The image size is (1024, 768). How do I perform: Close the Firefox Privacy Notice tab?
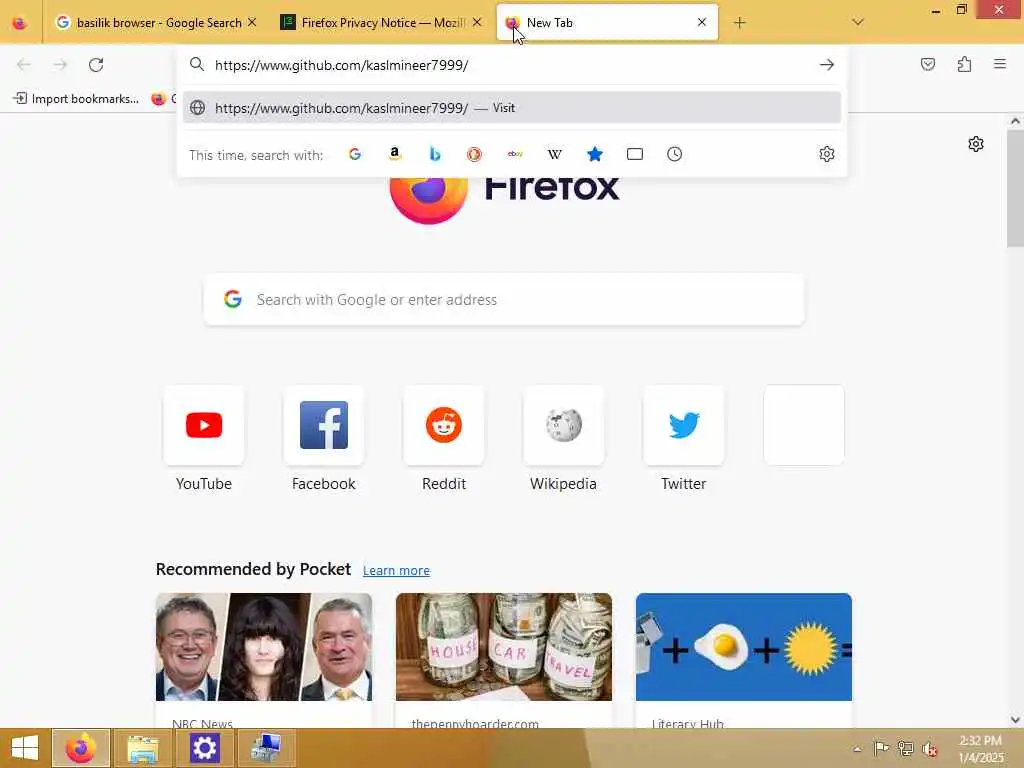477,22
